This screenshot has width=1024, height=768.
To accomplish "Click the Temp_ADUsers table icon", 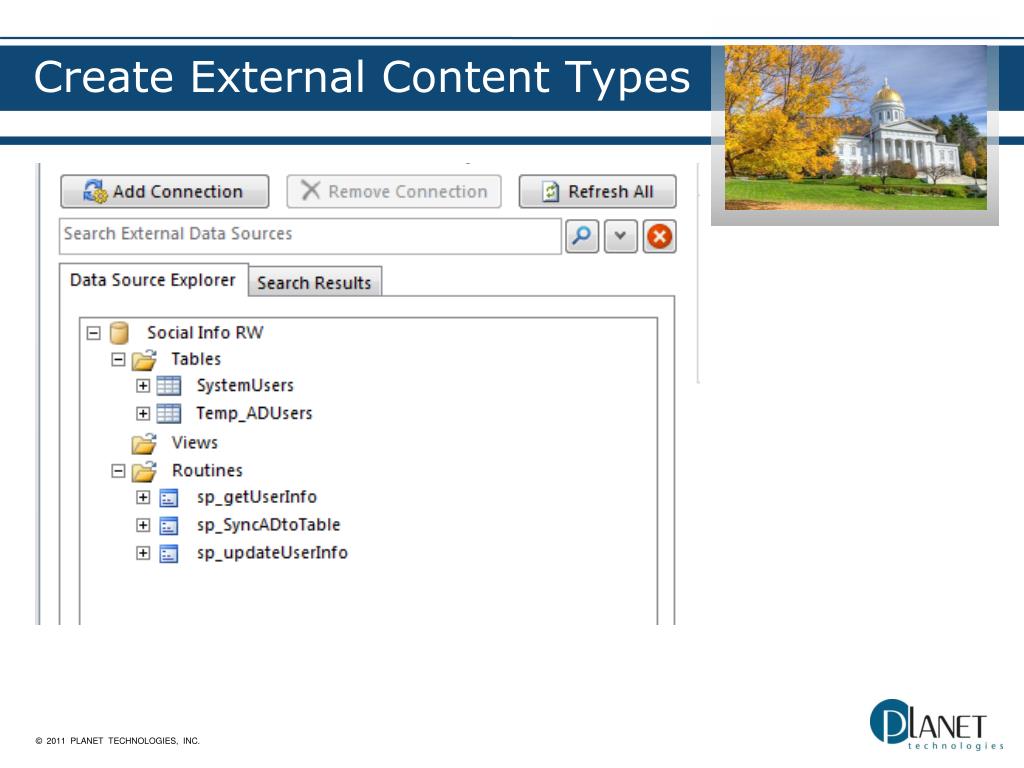I will (169, 413).
